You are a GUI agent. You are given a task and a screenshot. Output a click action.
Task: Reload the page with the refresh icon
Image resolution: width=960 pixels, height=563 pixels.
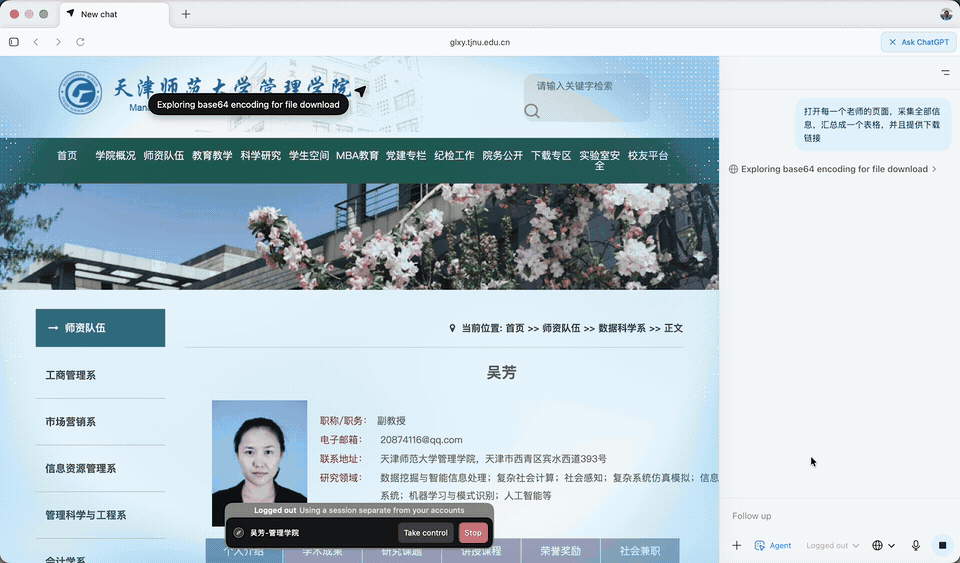pyautogui.click(x=80, y=42)
